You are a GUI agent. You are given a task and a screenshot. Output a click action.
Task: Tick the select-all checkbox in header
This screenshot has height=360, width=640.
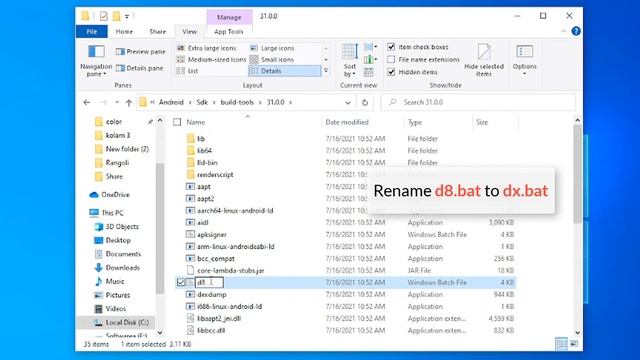pyautogui.click(x=177, y=122)
